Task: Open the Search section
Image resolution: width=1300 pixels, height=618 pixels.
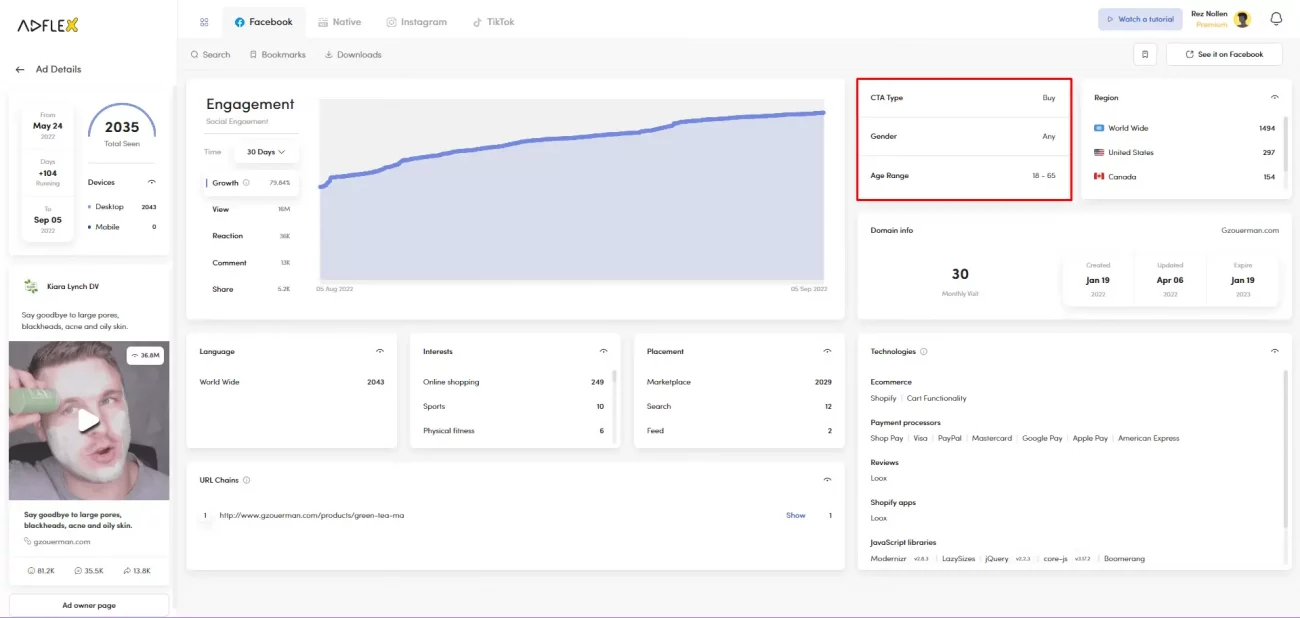Action: point(210,55)
